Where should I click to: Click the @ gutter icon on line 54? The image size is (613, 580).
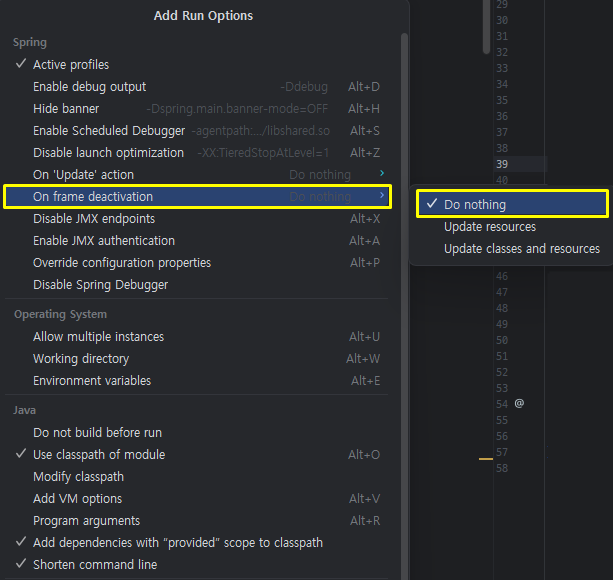tap(519, 403)
